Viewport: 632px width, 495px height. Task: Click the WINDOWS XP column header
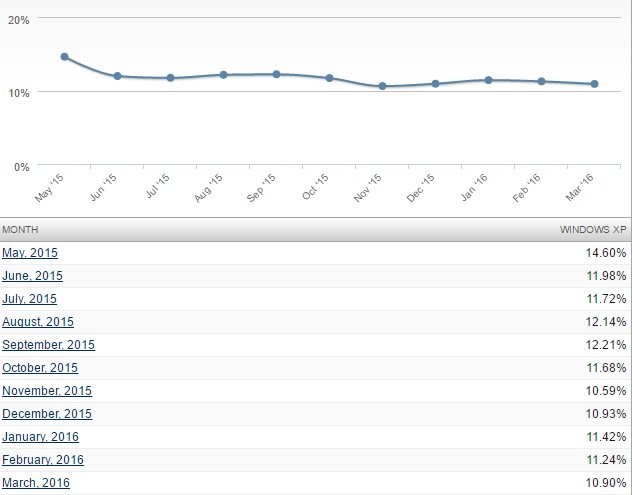click(x=593, y=230)
